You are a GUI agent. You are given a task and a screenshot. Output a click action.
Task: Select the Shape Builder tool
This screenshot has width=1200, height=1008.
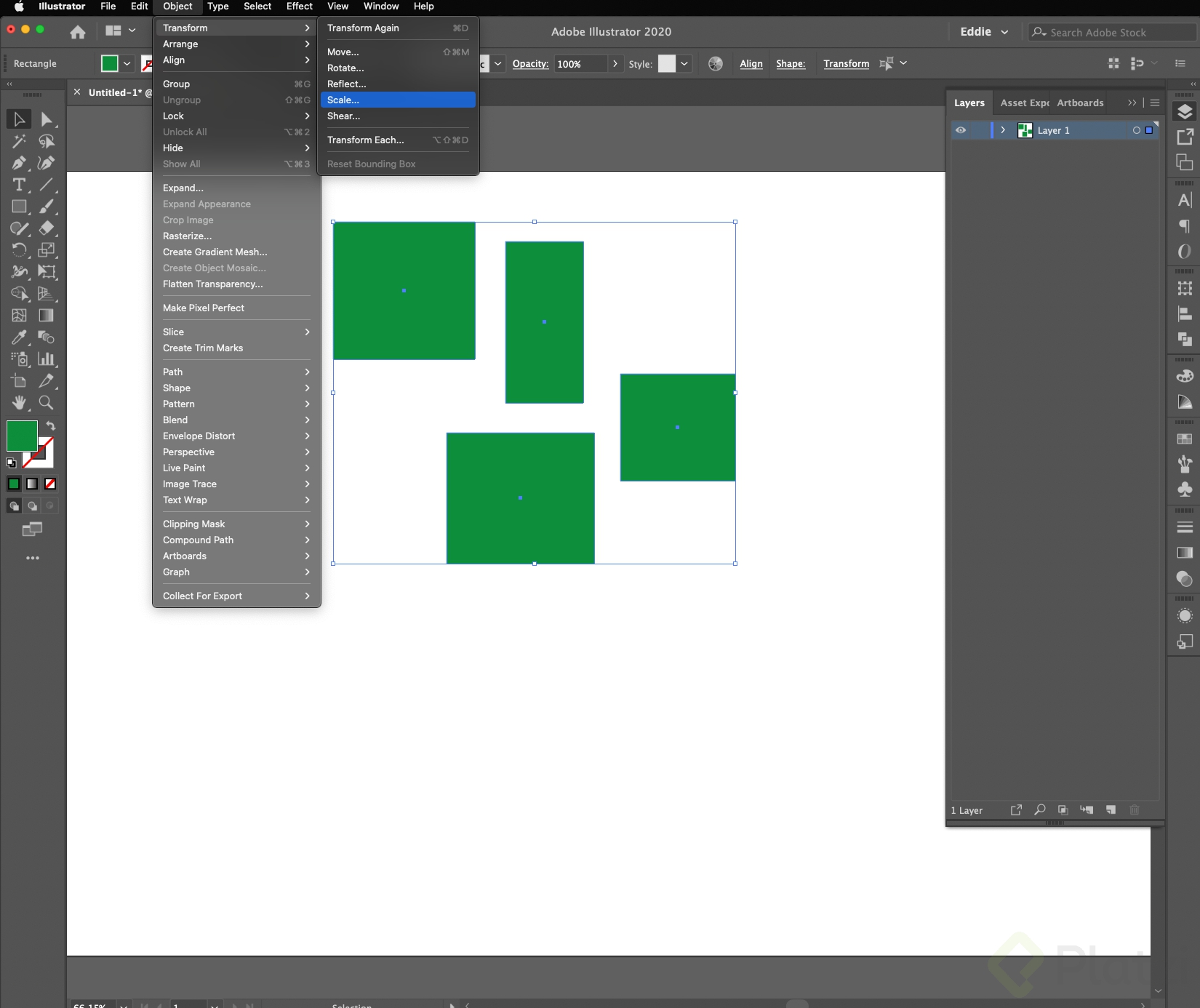click(x=19, y=294)
